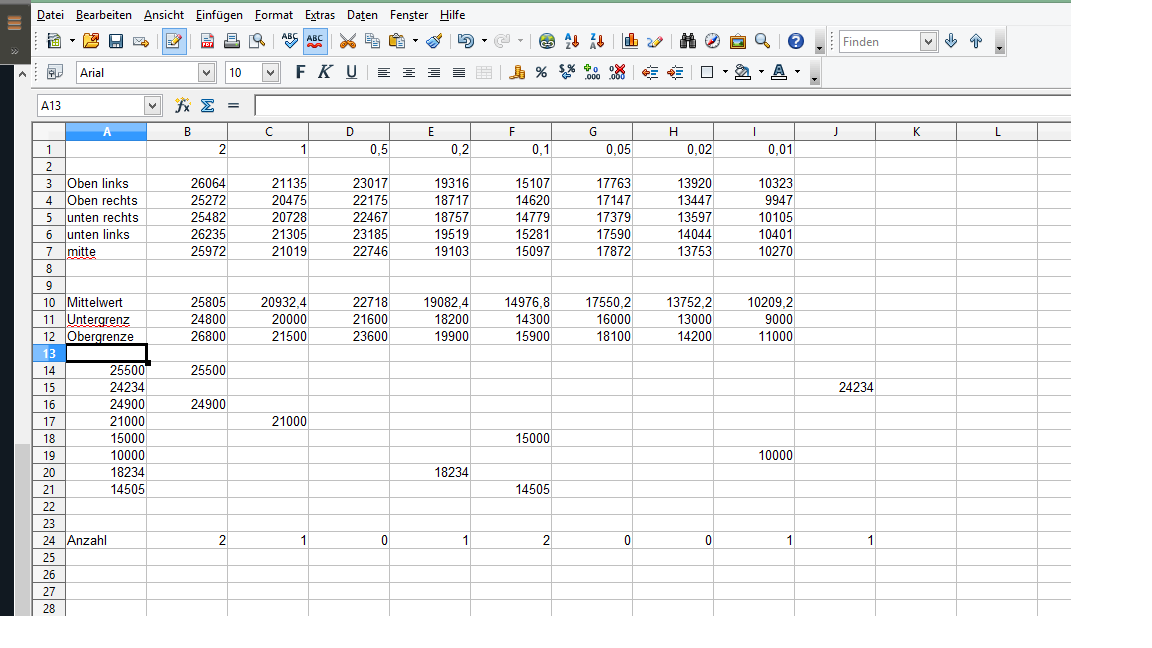Paste clipboard contents

[x=397, y=41]
